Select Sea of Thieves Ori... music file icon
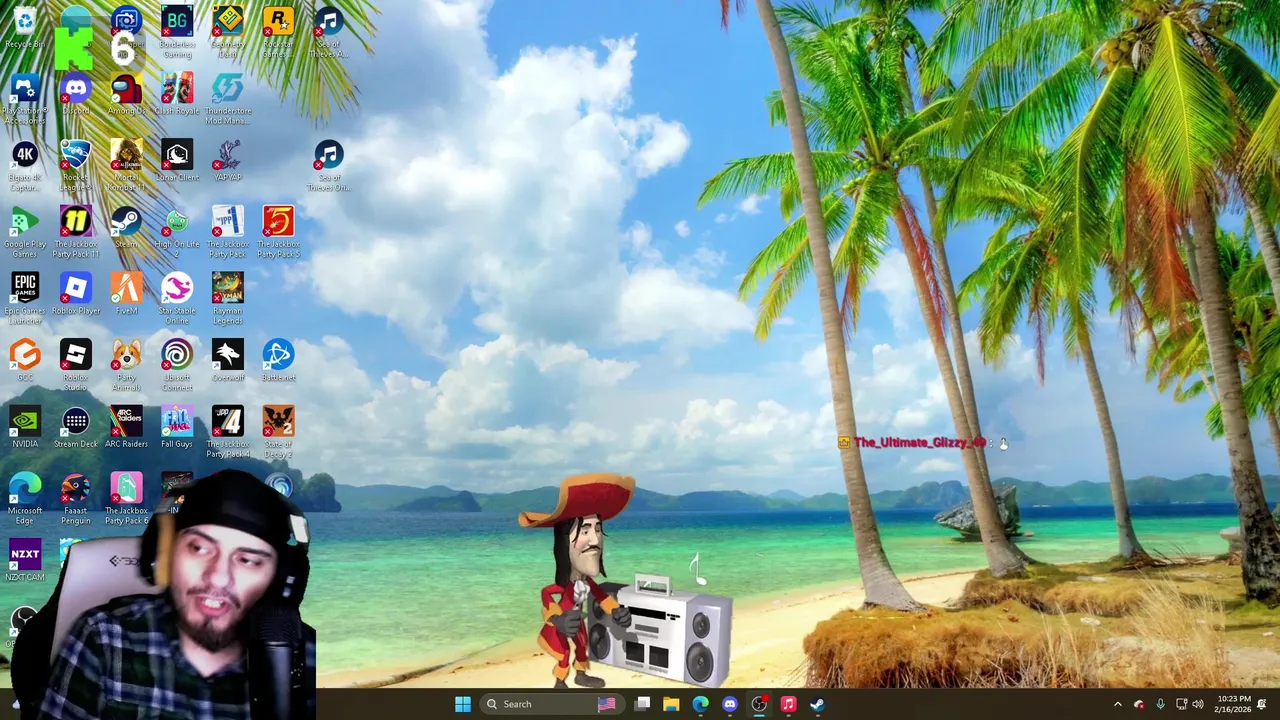Viewport: 1280px width, 720px height. 328,166
